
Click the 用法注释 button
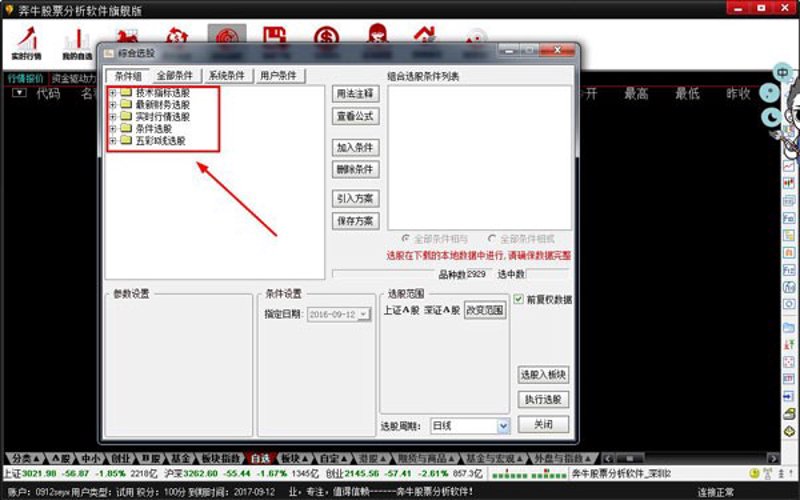point(355,94)
